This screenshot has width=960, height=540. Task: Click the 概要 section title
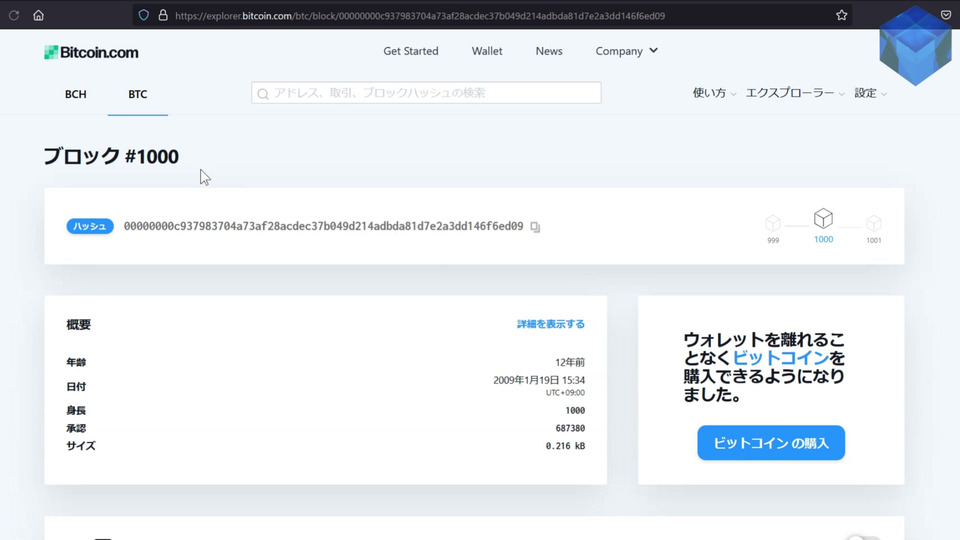78,324
